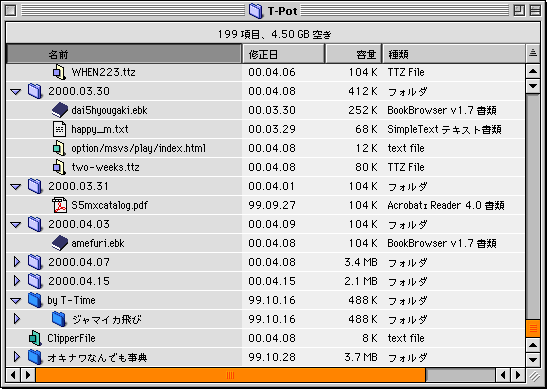
Task: Select the 2000.04.15 folder icon
Action: click(35, 281)
